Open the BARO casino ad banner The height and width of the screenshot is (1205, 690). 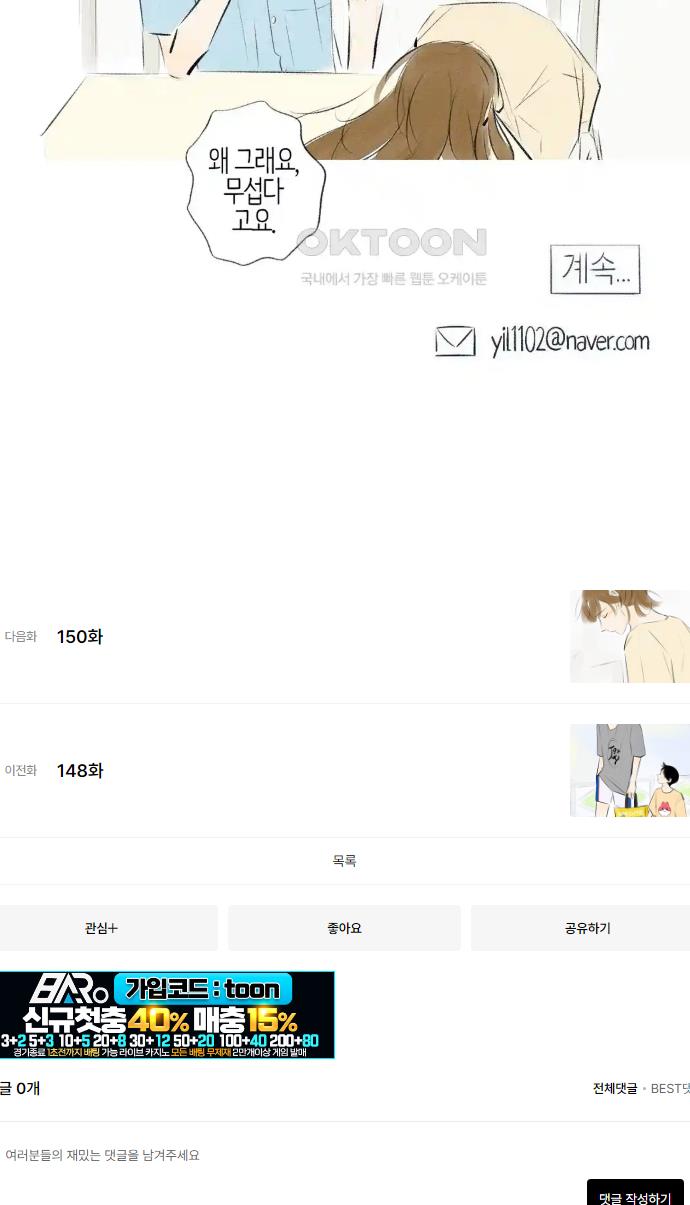click(167, 1015)
